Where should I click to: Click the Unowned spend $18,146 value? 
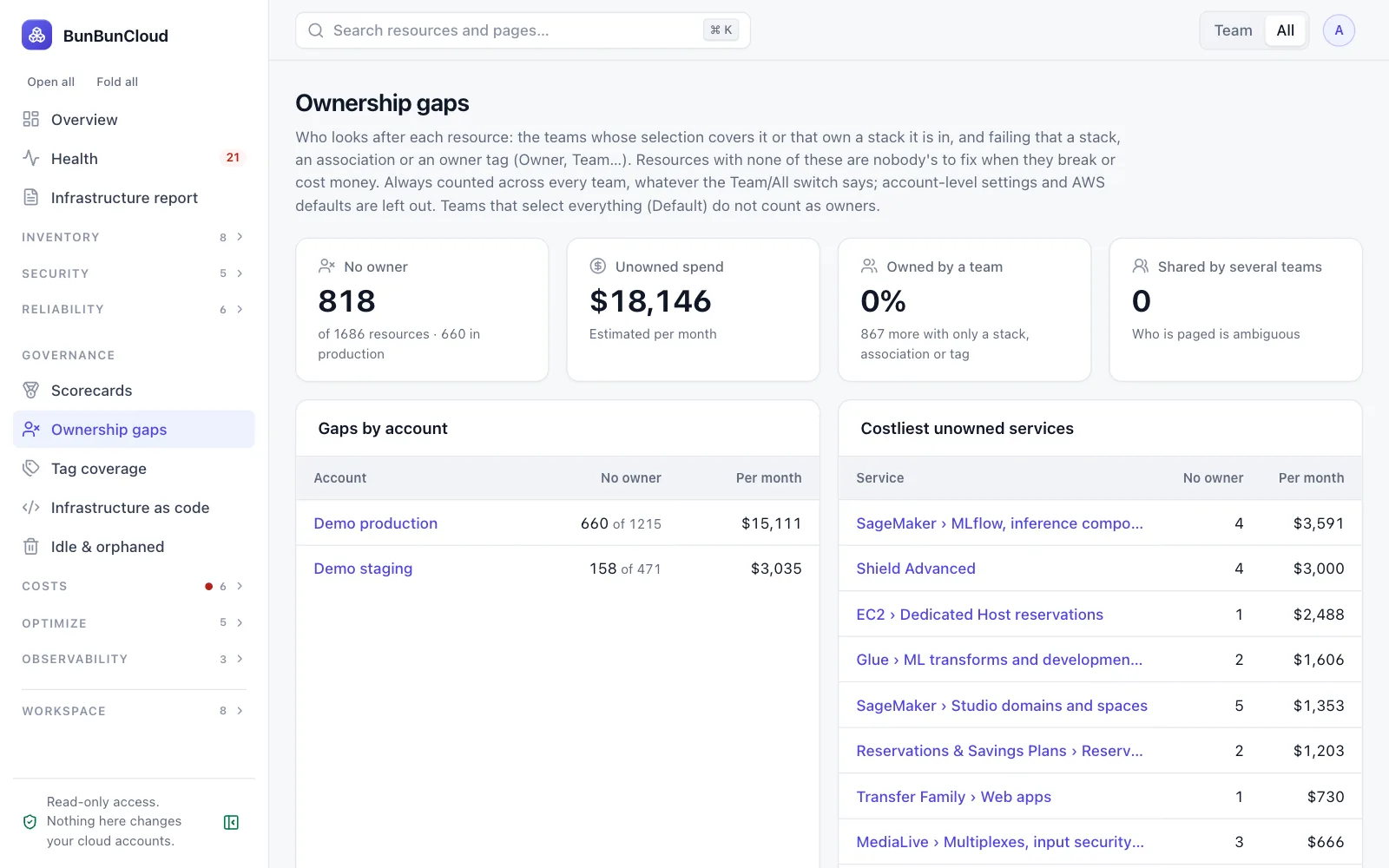coord(650,301)
